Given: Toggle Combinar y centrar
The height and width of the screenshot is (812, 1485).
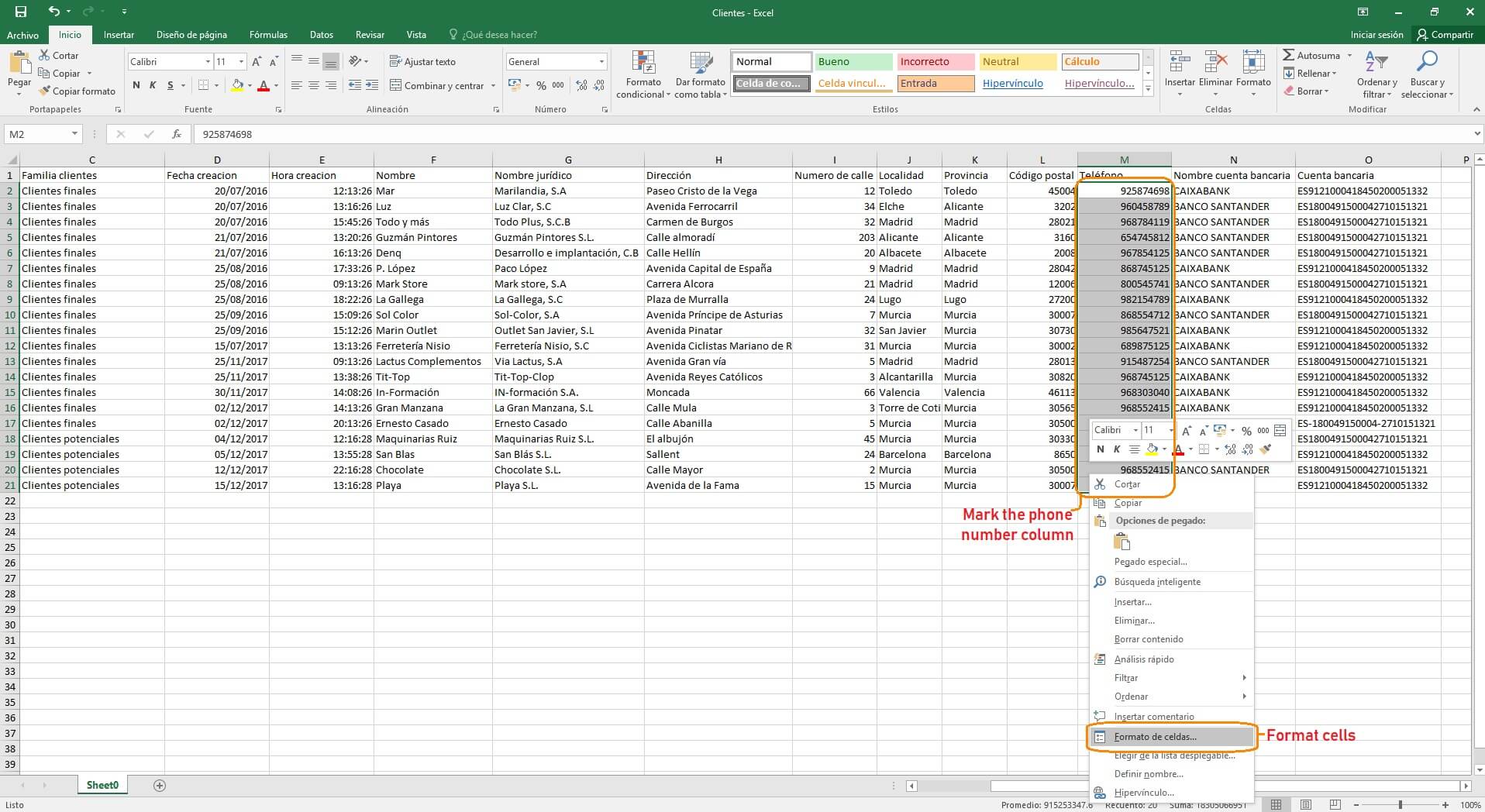Looking at the screenshot, I should (x=437, y=85).
